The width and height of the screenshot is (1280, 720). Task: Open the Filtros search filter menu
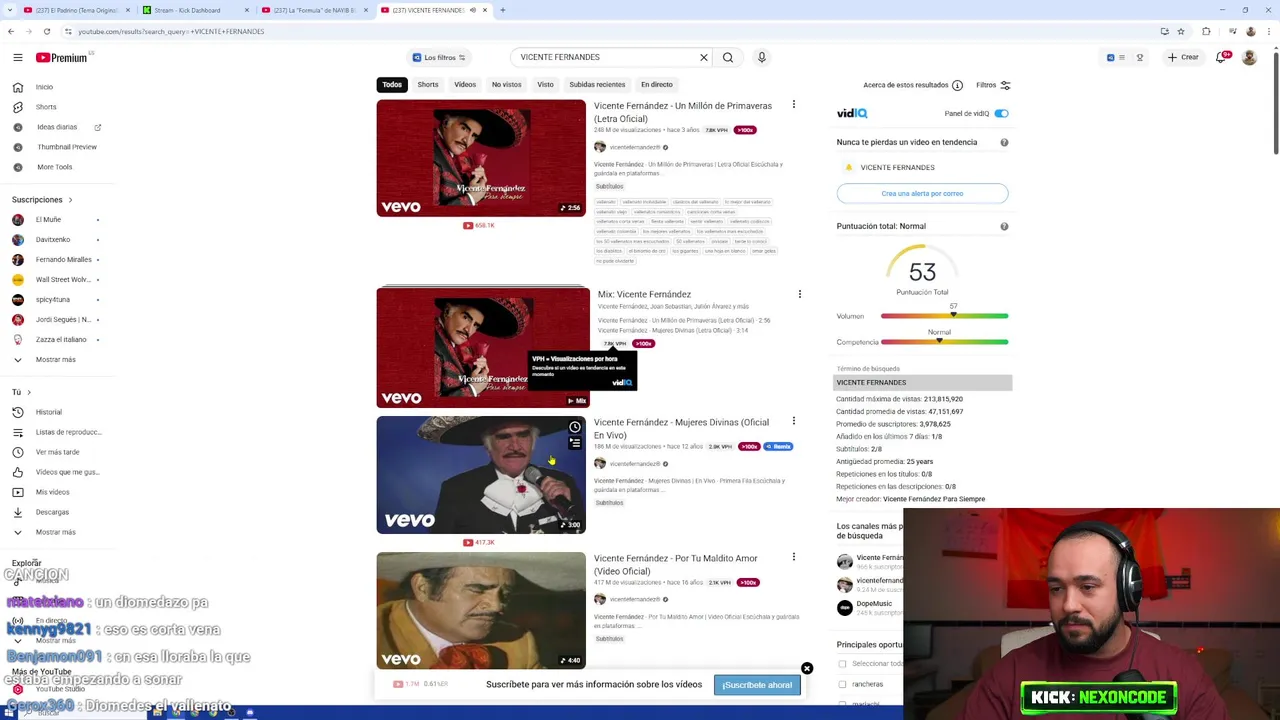(993, 85)
